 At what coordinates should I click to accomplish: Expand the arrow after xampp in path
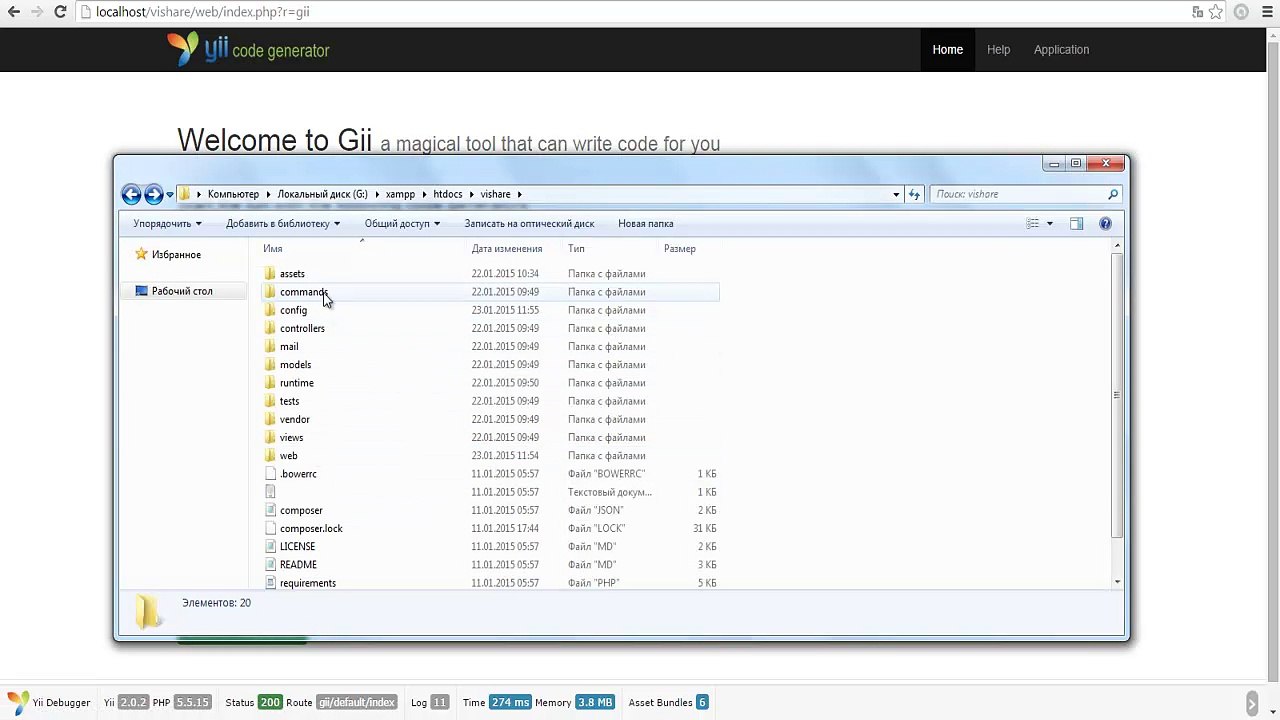click(x=424, y=194)
